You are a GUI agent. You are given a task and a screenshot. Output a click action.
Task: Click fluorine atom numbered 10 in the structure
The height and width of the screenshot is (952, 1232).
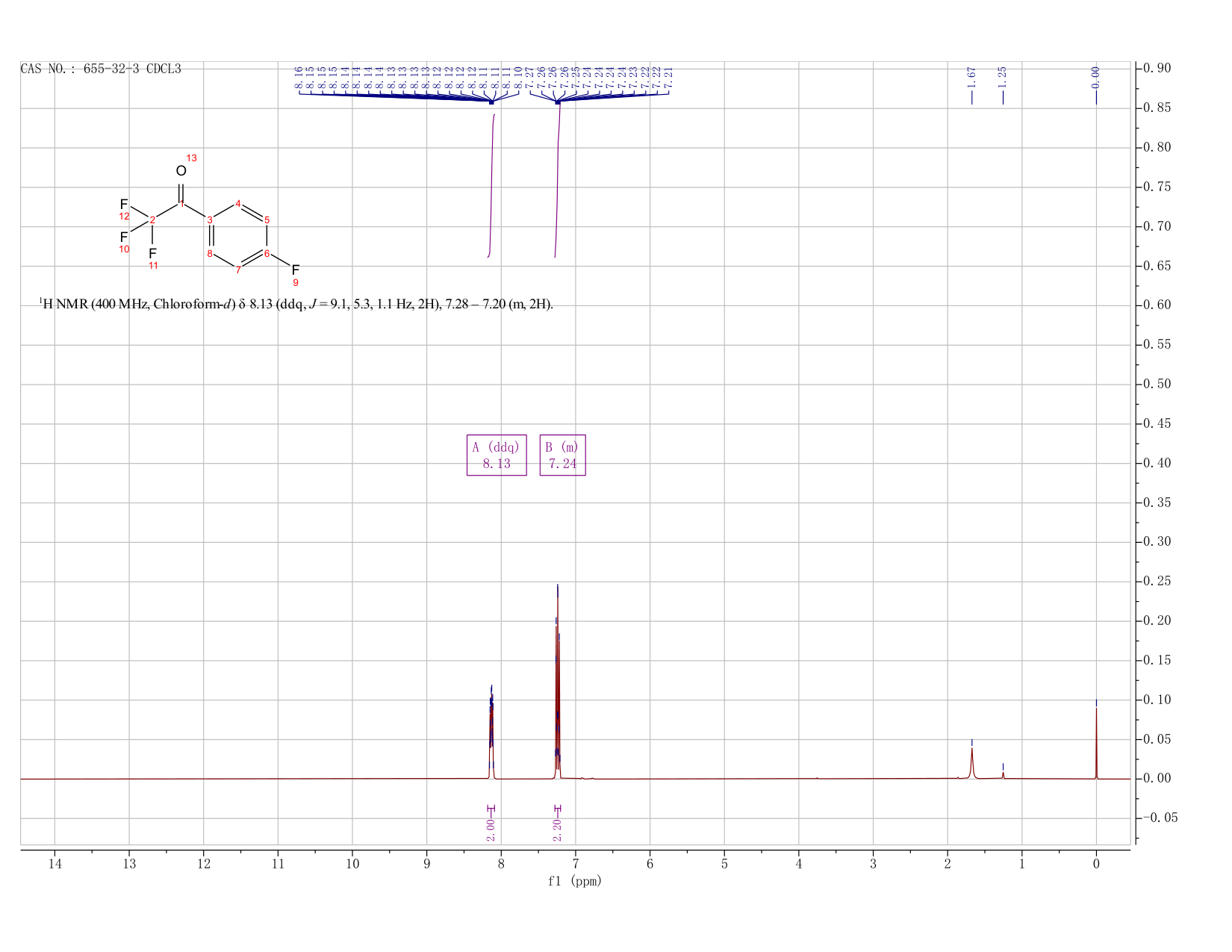click(x=124, y=237)
